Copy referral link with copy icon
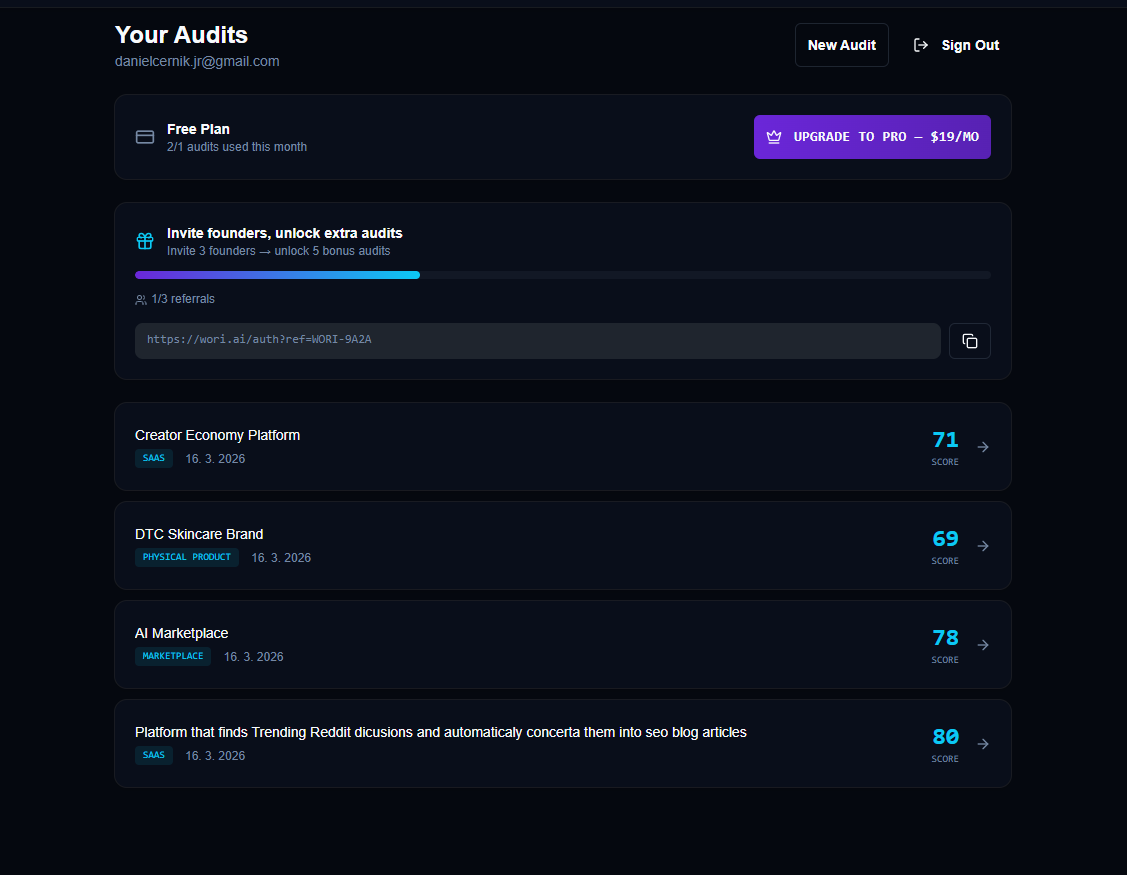 point(970,341)
